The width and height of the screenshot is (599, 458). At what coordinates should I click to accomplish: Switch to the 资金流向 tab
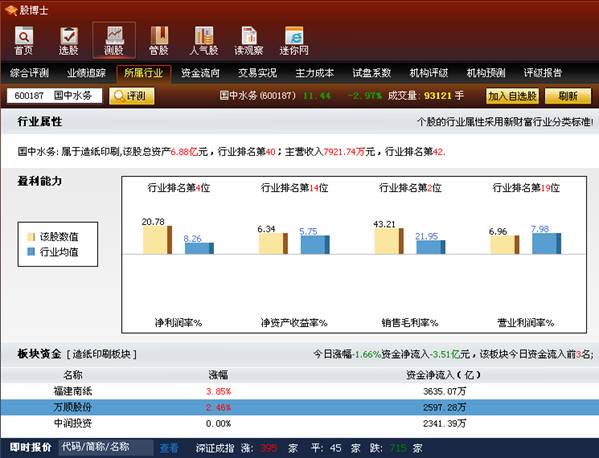(200, 73)
